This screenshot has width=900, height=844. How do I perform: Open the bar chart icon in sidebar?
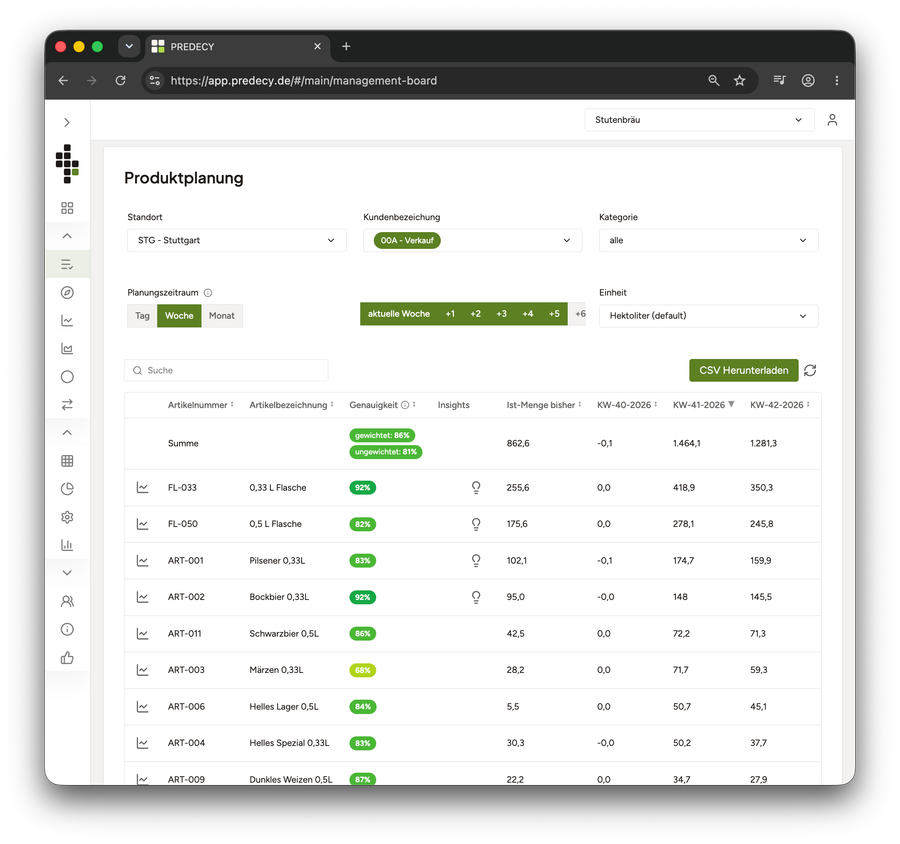point(67,545)
